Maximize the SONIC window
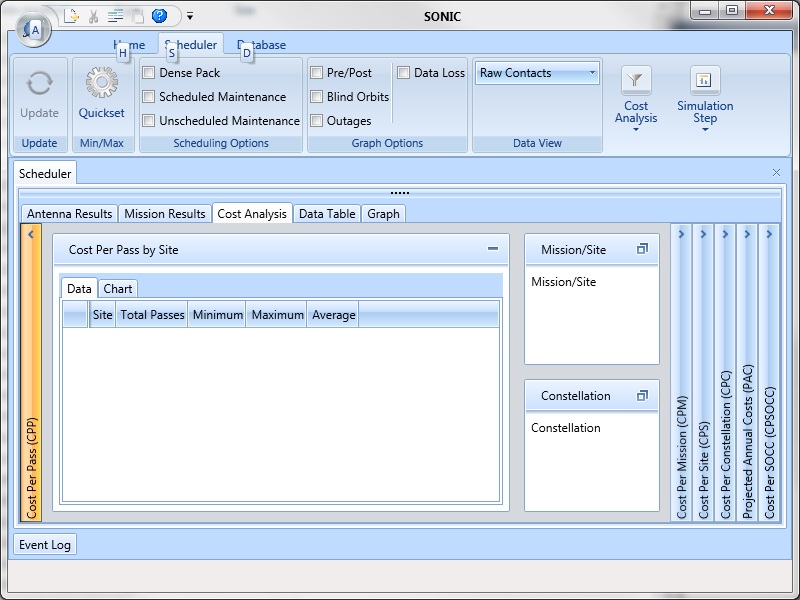 click(732, 11)
